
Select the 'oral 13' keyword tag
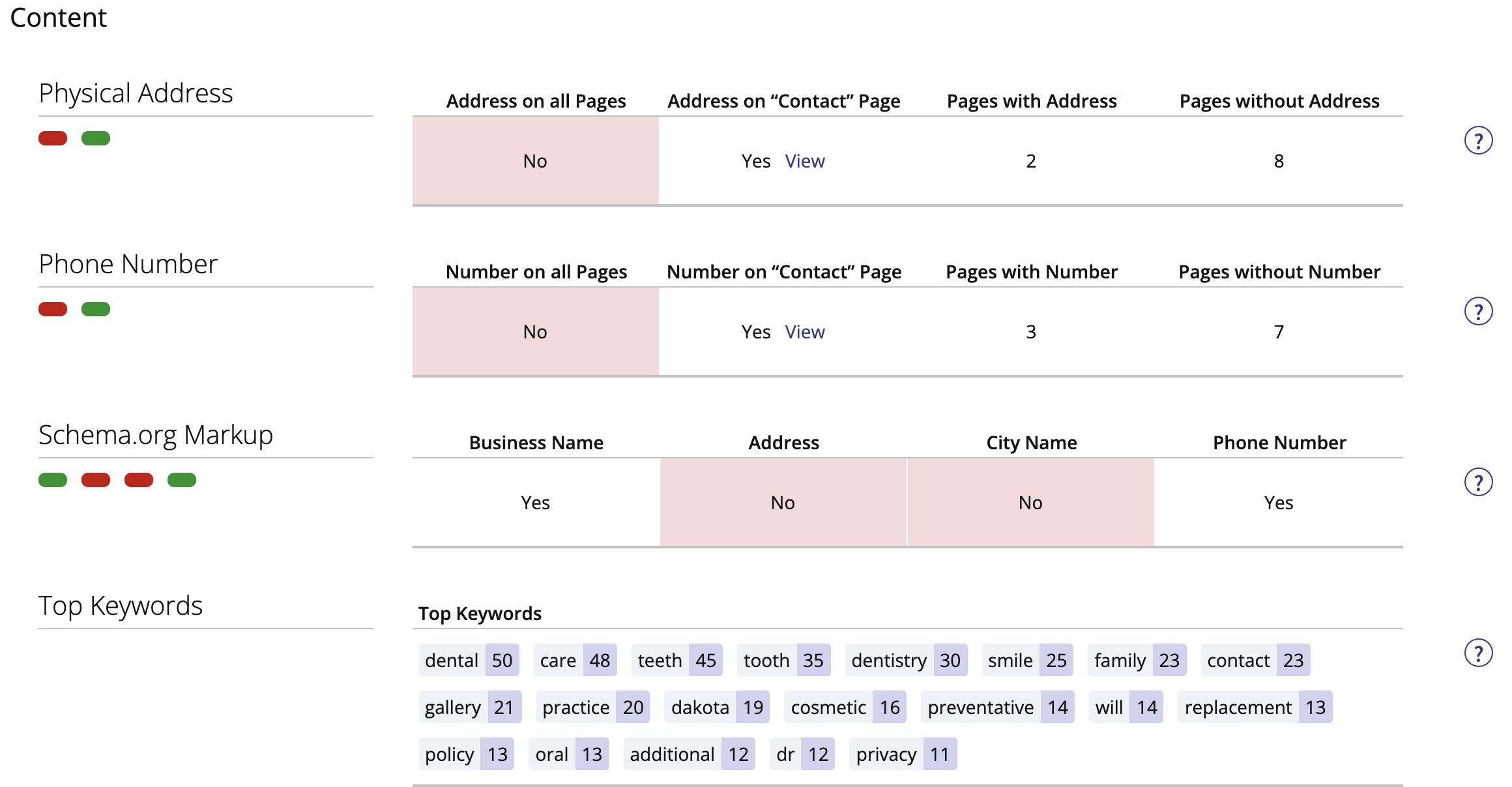(x=569, y=754)
